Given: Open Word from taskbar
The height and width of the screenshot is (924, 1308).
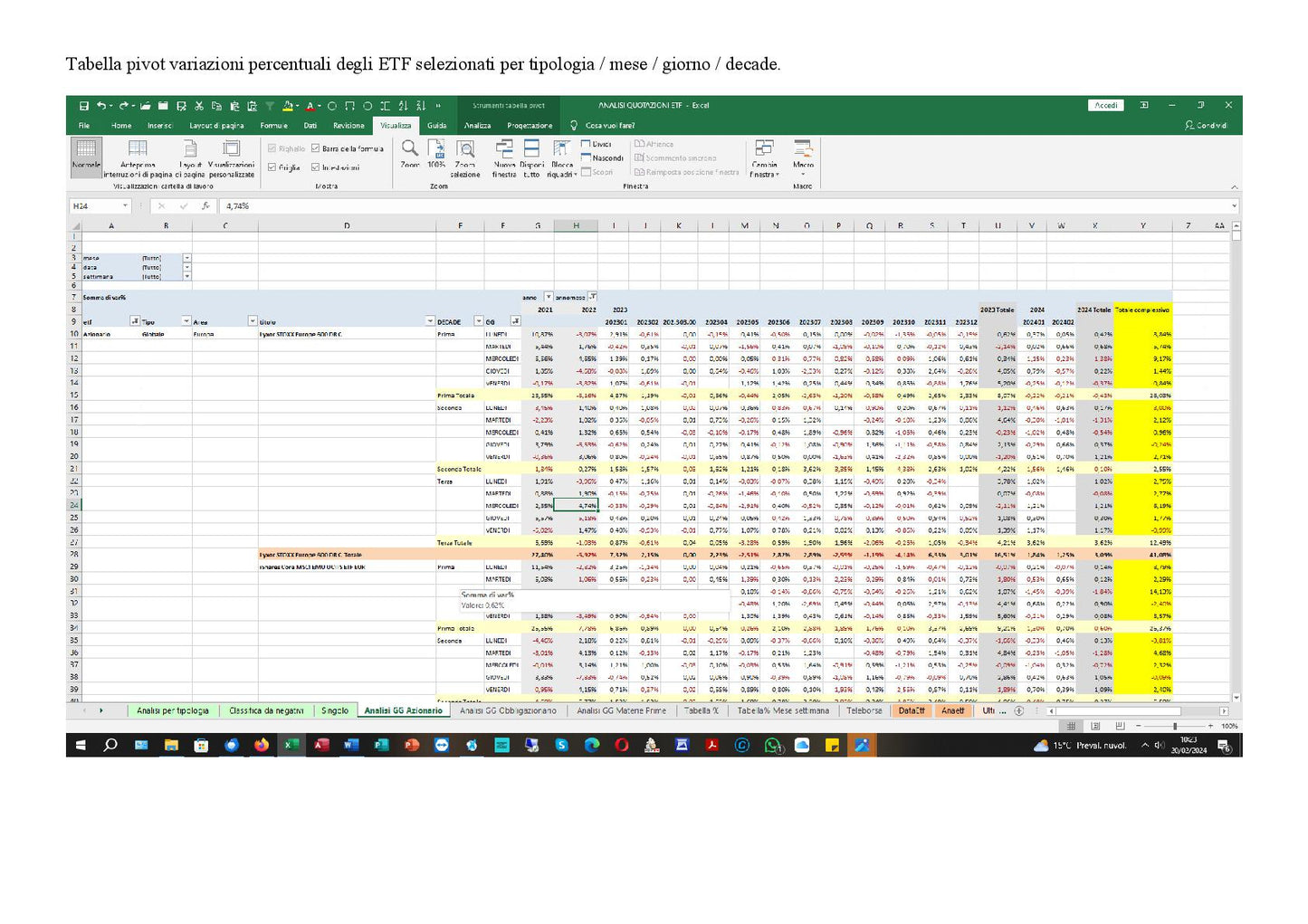Looking at the screenshot, I should pos(351,745).
